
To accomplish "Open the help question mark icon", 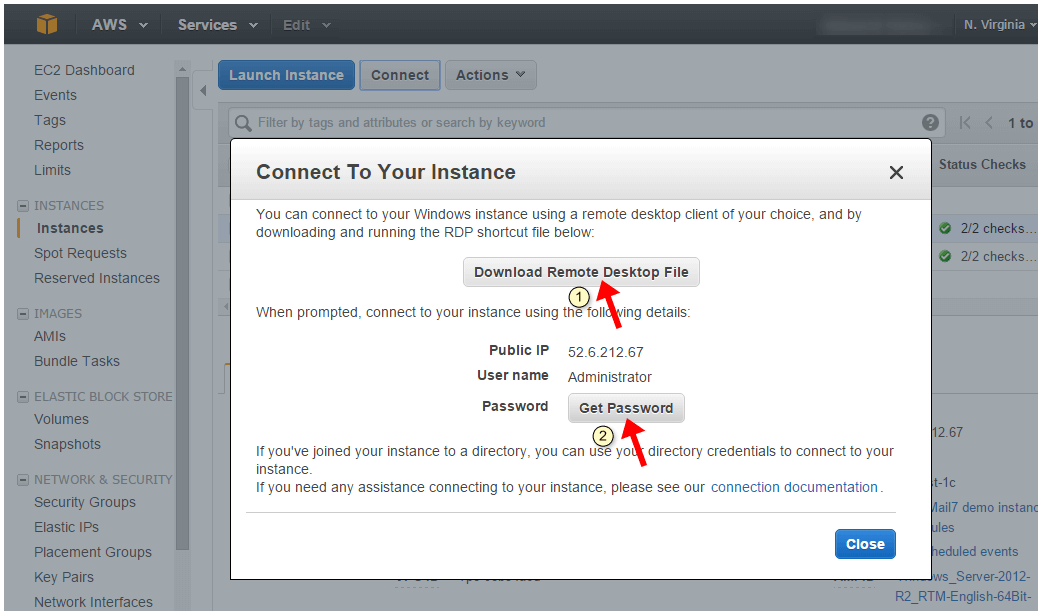I will (930, 122).
